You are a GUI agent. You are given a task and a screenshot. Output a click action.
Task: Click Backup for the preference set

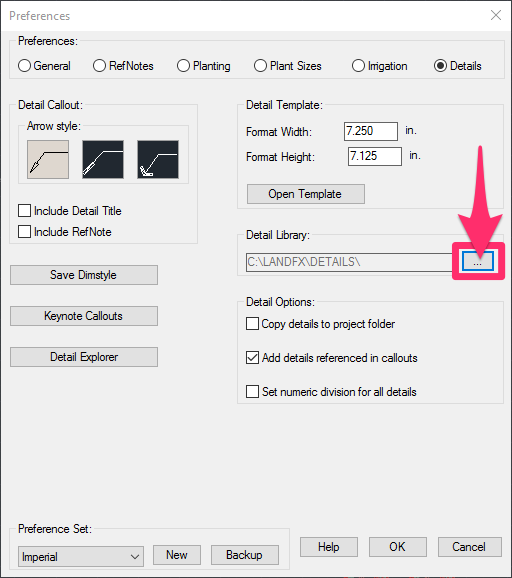(245, 555)
